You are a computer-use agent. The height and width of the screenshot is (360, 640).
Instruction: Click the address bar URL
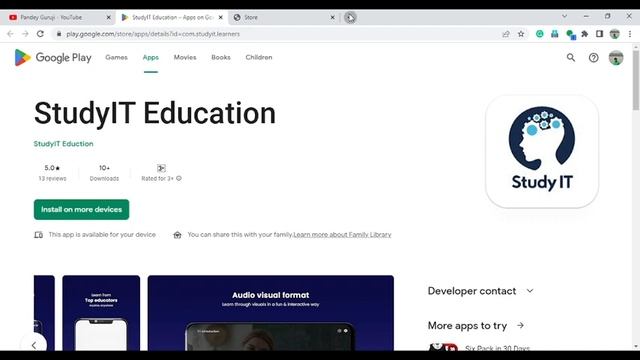coord(153,34)
